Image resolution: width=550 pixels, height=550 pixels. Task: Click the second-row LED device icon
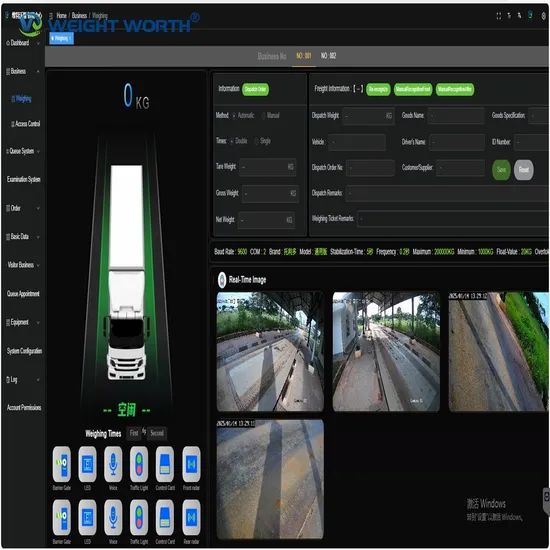87,518
